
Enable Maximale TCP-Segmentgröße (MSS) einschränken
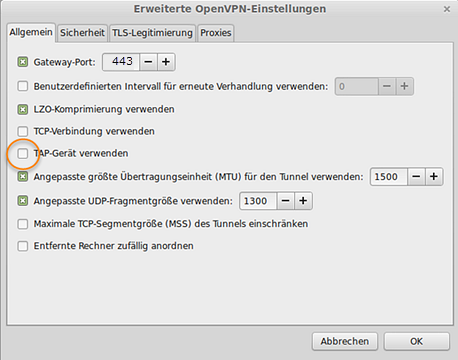pyautogui.click(x=23, y=224)
